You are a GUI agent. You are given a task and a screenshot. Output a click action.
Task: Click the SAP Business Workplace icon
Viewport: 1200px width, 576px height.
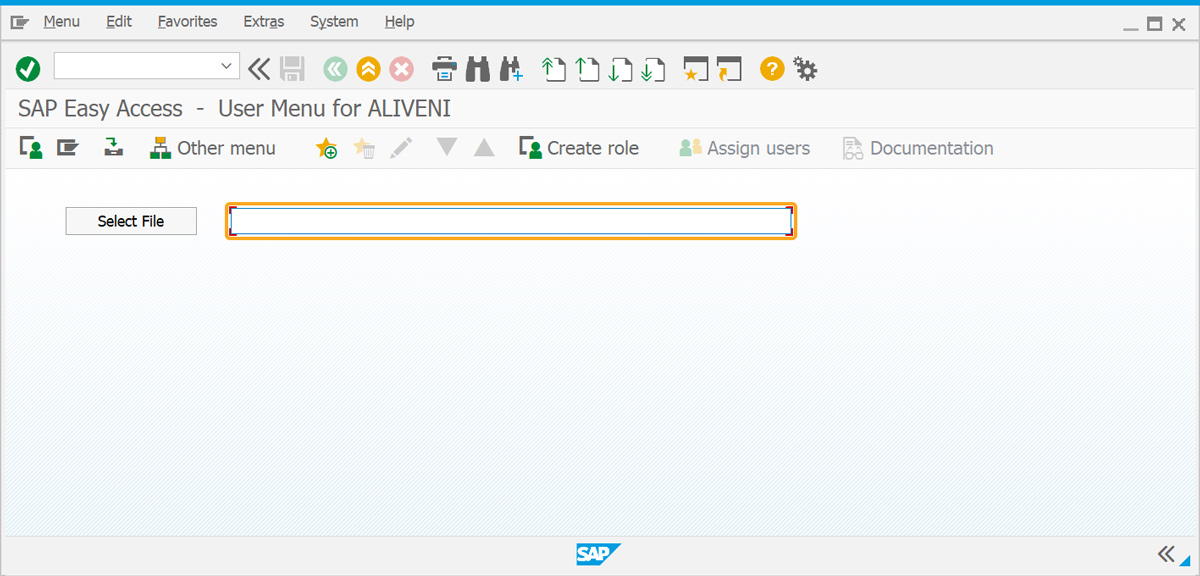(113, 148)
